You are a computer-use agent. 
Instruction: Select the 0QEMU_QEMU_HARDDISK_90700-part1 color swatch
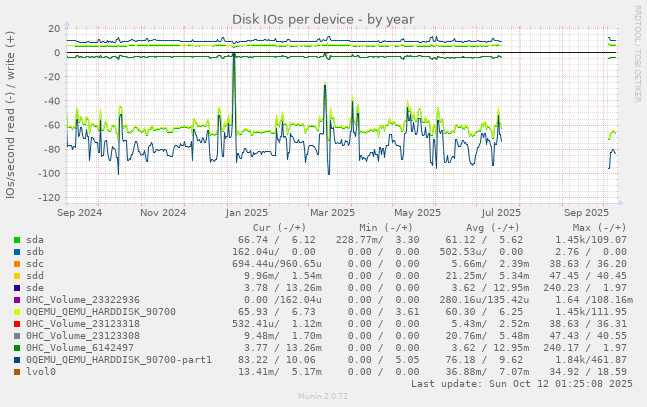17,360
